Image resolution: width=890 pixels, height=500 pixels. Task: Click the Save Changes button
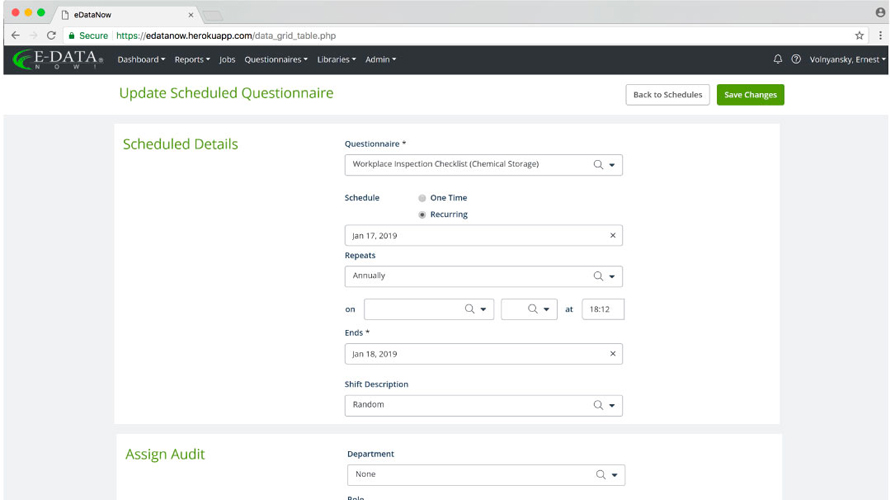[x=750, y=95]
